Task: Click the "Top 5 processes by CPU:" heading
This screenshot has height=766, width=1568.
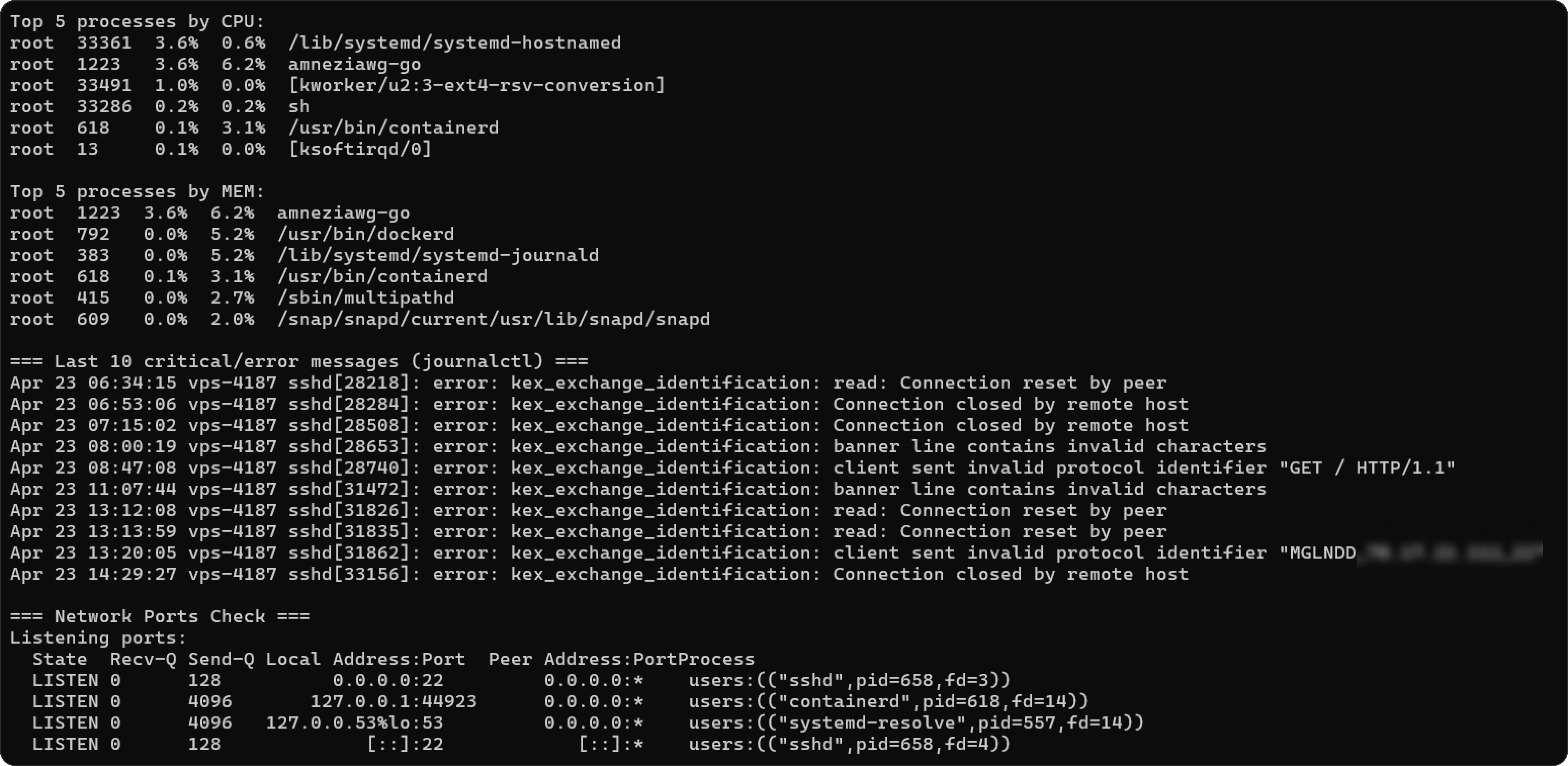Action: 137,22
